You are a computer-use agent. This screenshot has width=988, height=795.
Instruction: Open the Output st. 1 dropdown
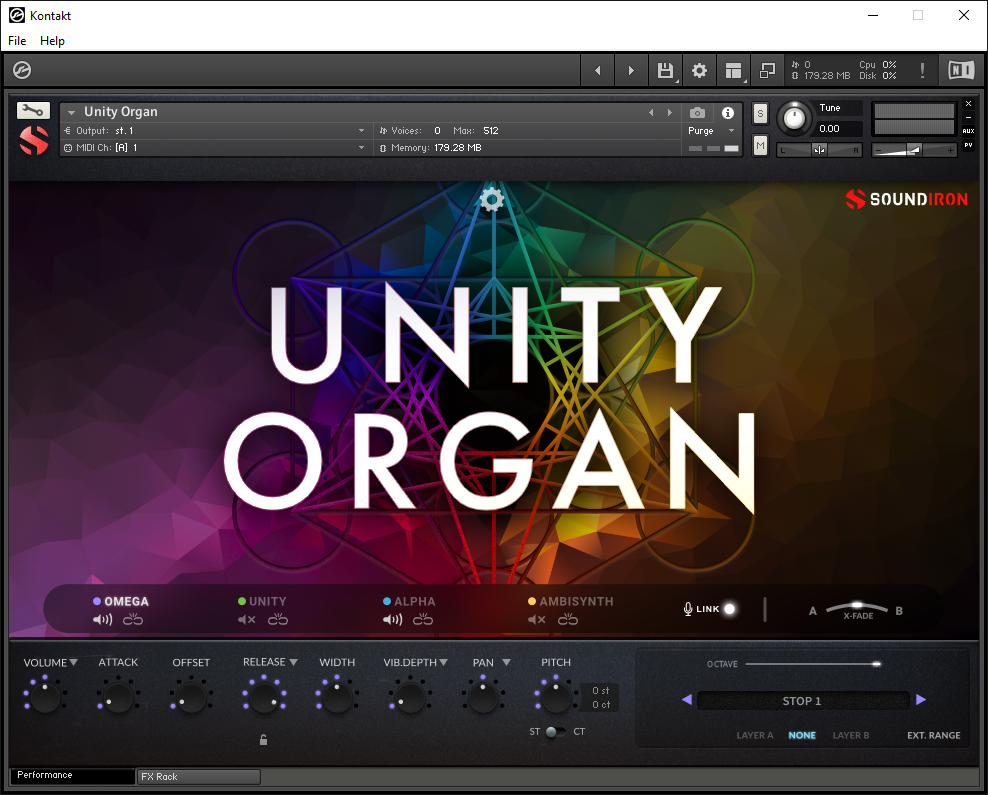214,130
